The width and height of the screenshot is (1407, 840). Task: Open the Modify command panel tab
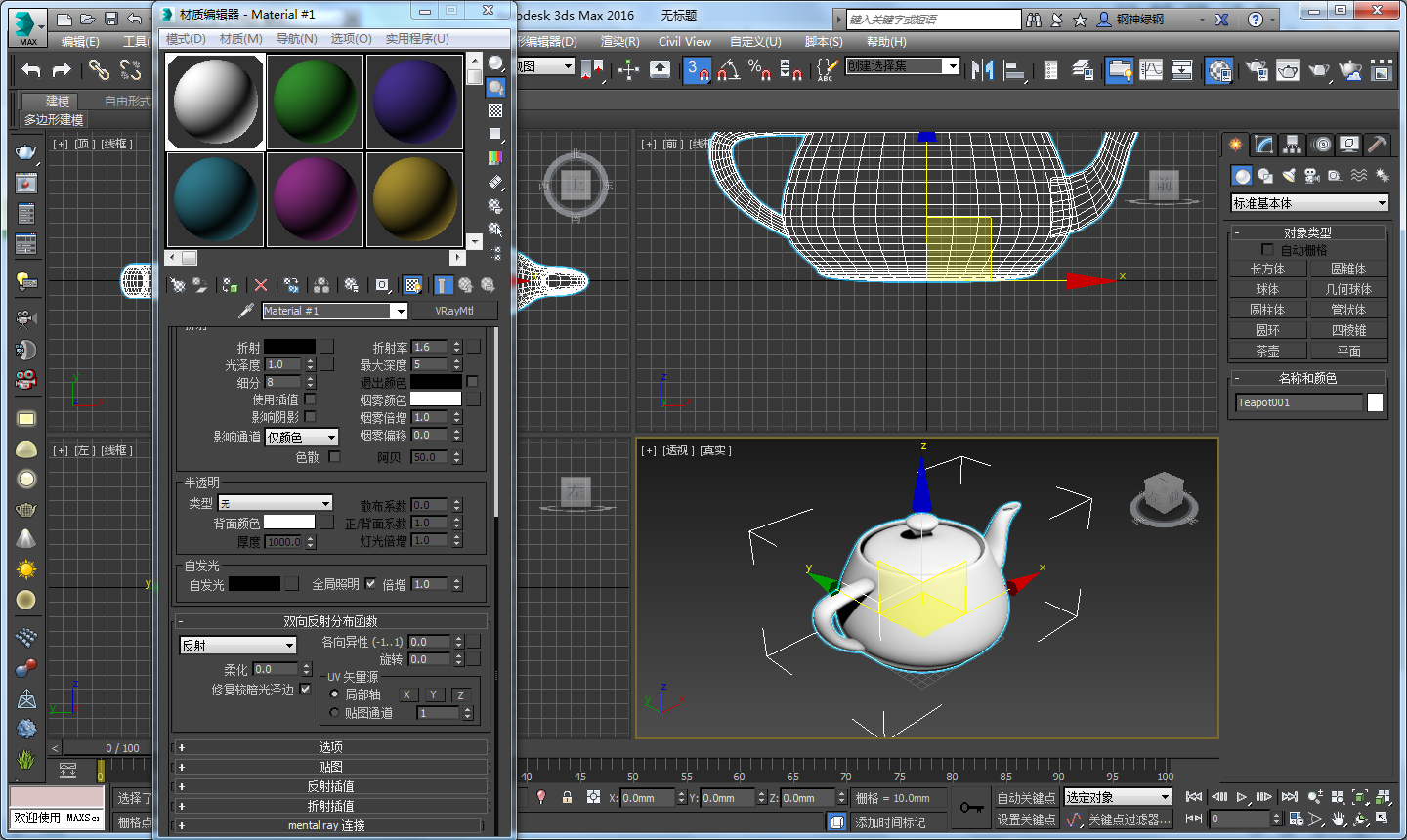tap(1264, 145)
